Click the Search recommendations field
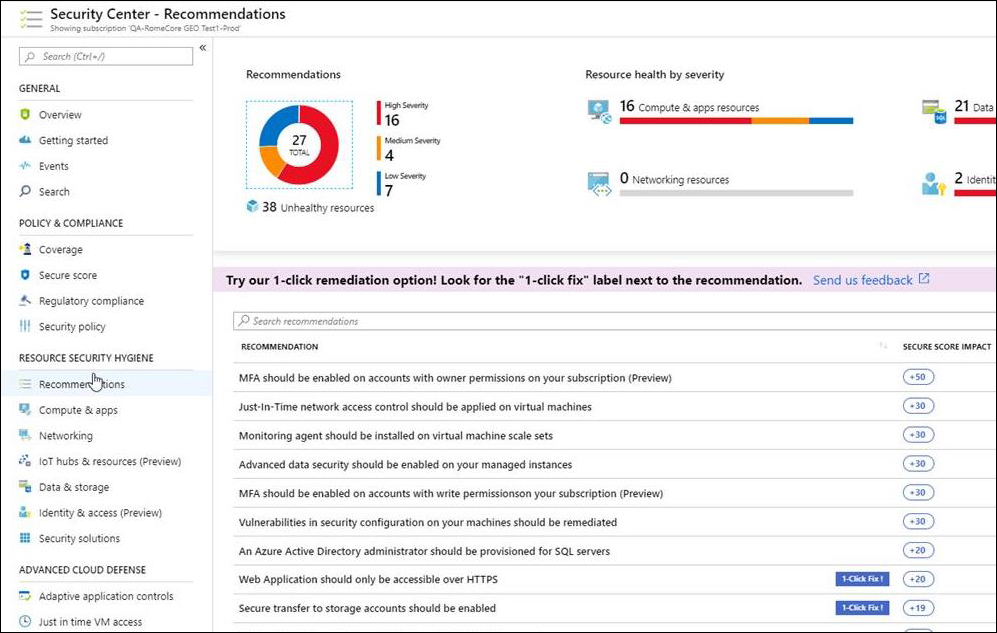Viewport: 997px width, 633px height. pos(614,321)
